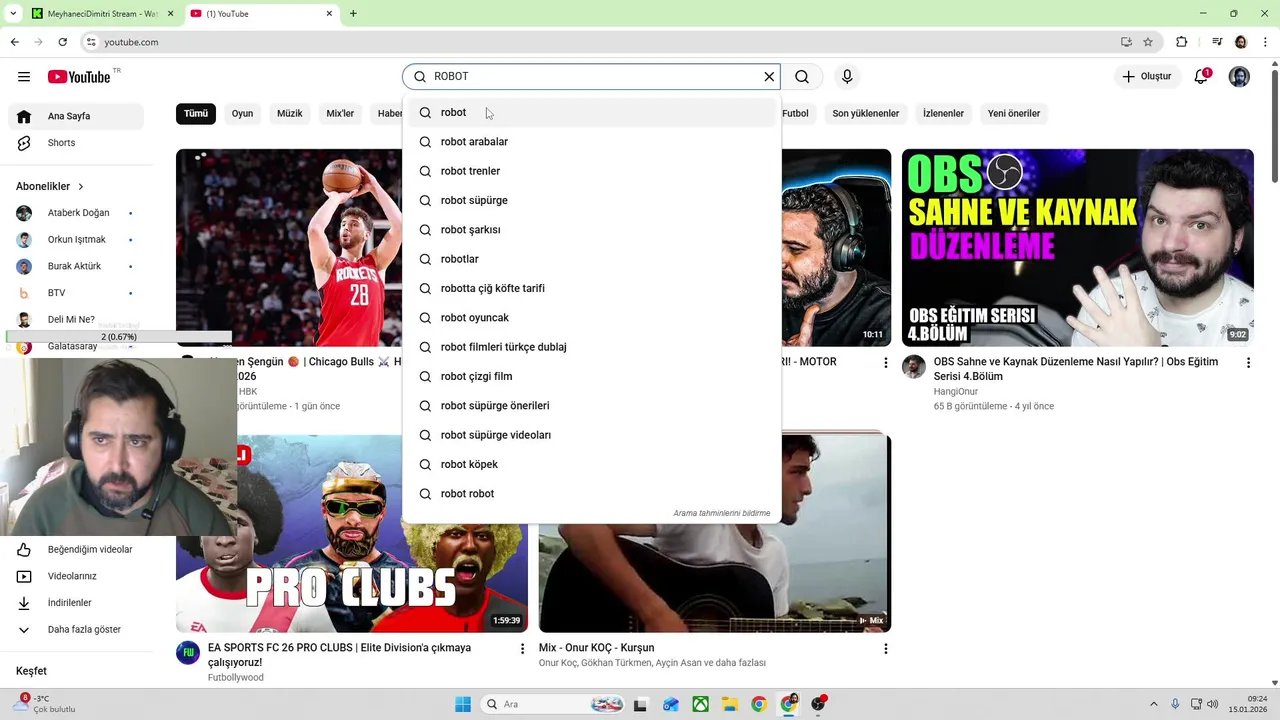
Task: Go to Ana Sayfa in sidebar
Action: click(76, 116)
